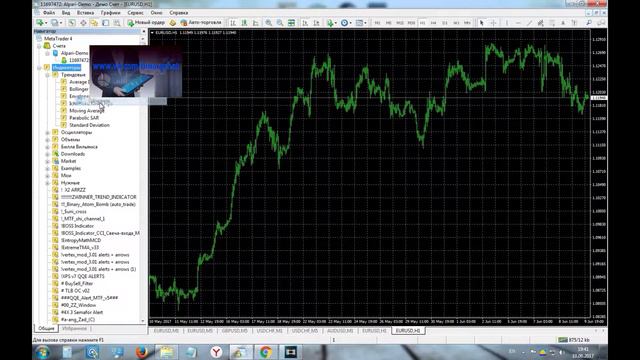
Task: Open the Strategy Tester toolbar icon
Action: (x=117, y=23)
